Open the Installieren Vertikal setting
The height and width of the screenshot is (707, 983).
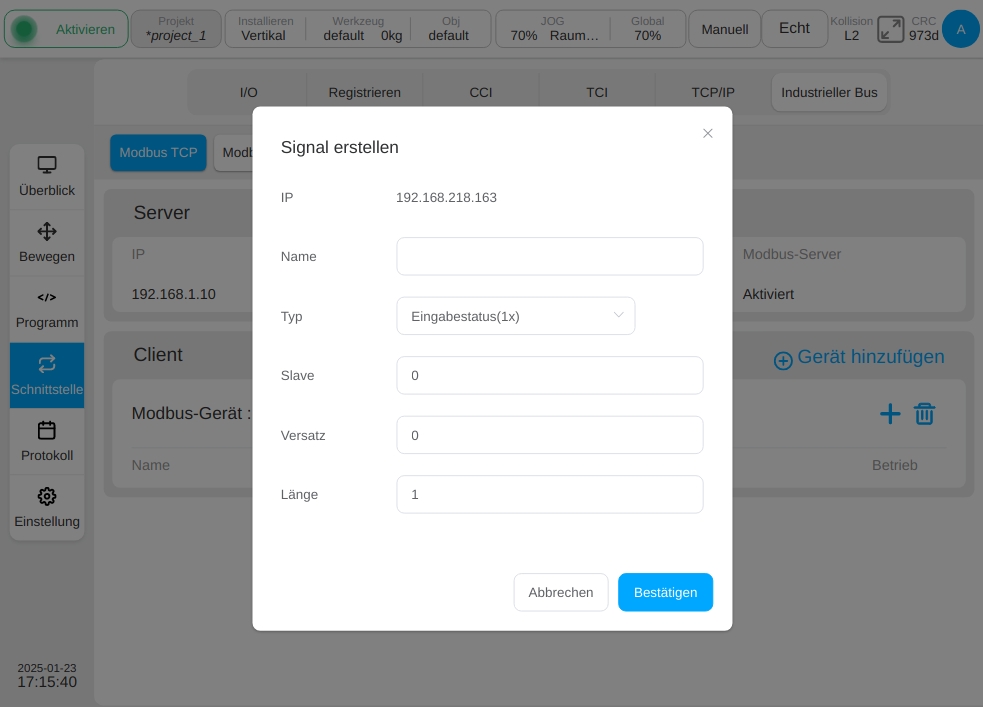pyautogui.click(x=264, y=29)
